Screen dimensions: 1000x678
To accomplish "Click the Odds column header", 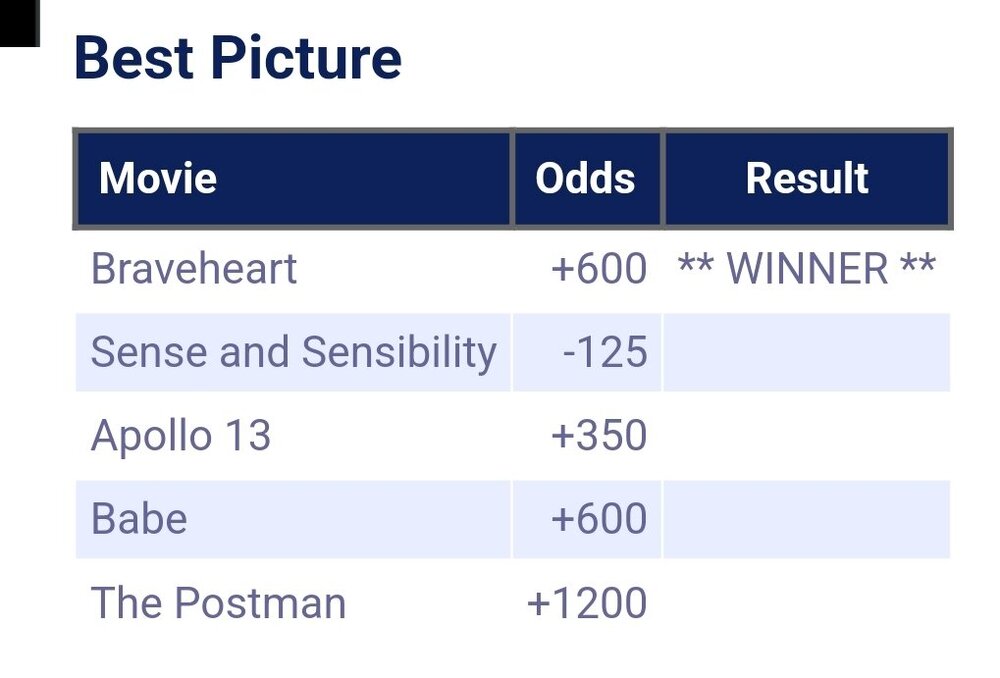I will [x=586, y=179].
